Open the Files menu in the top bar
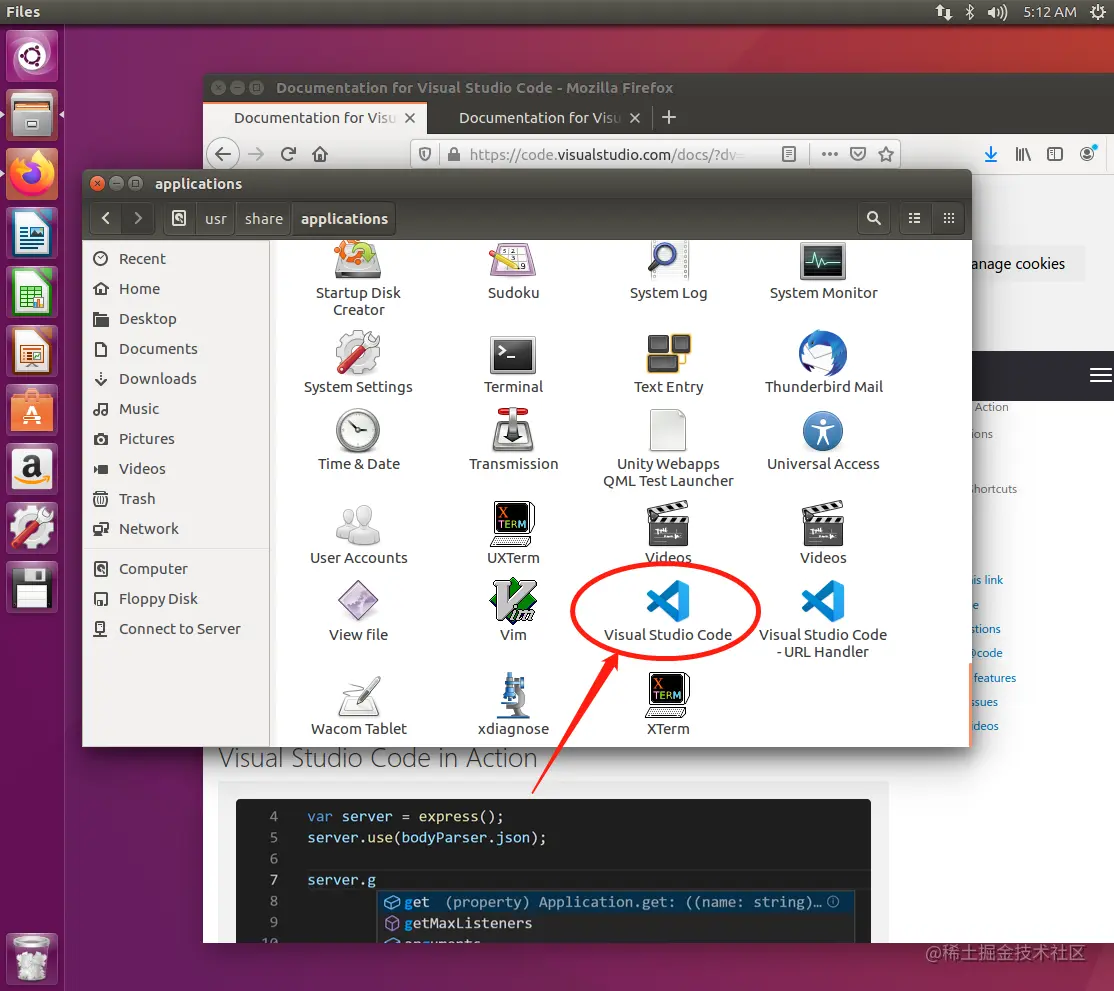The image size is (1114, 991). click(x=23, y=12)
